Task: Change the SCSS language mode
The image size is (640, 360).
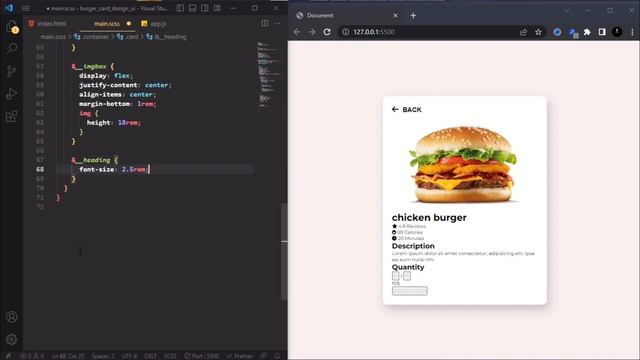Action: 170,356
